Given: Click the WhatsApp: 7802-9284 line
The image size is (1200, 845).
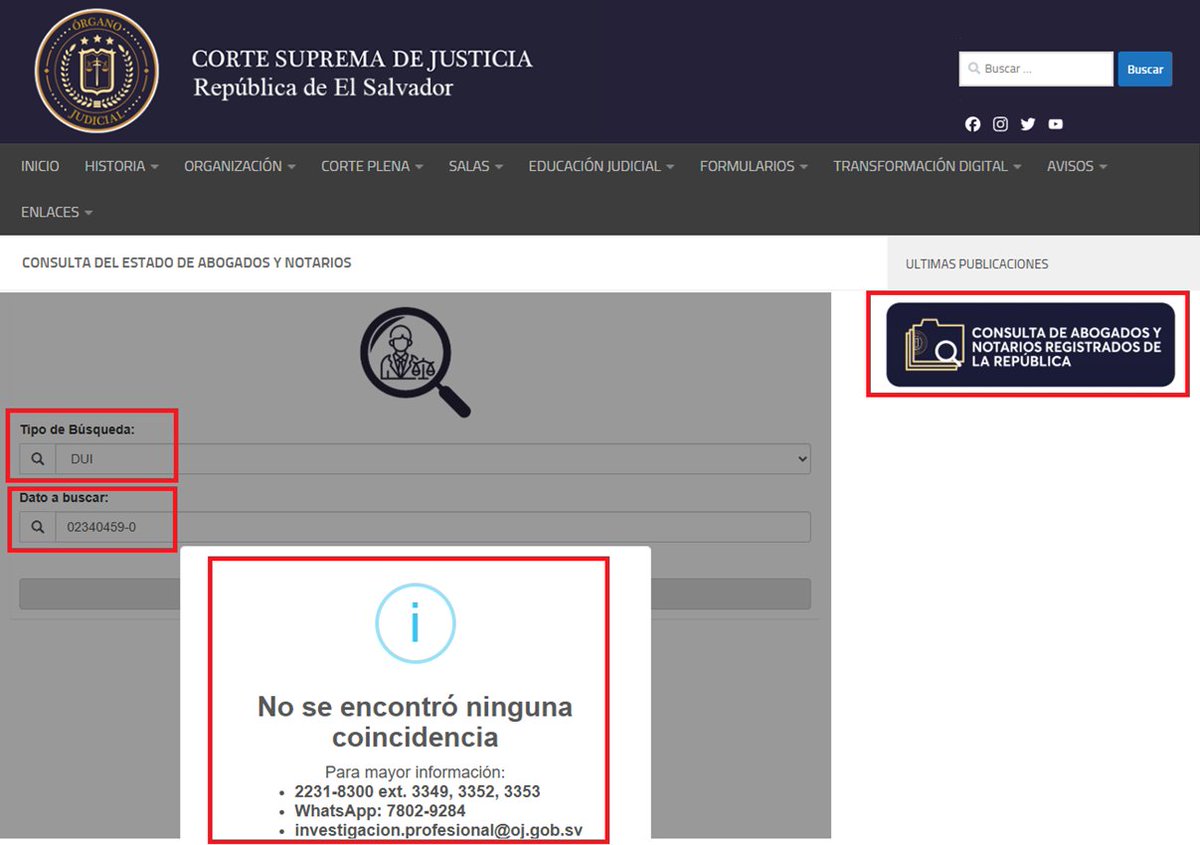Looking at the screenshot, I should [380, 811].
